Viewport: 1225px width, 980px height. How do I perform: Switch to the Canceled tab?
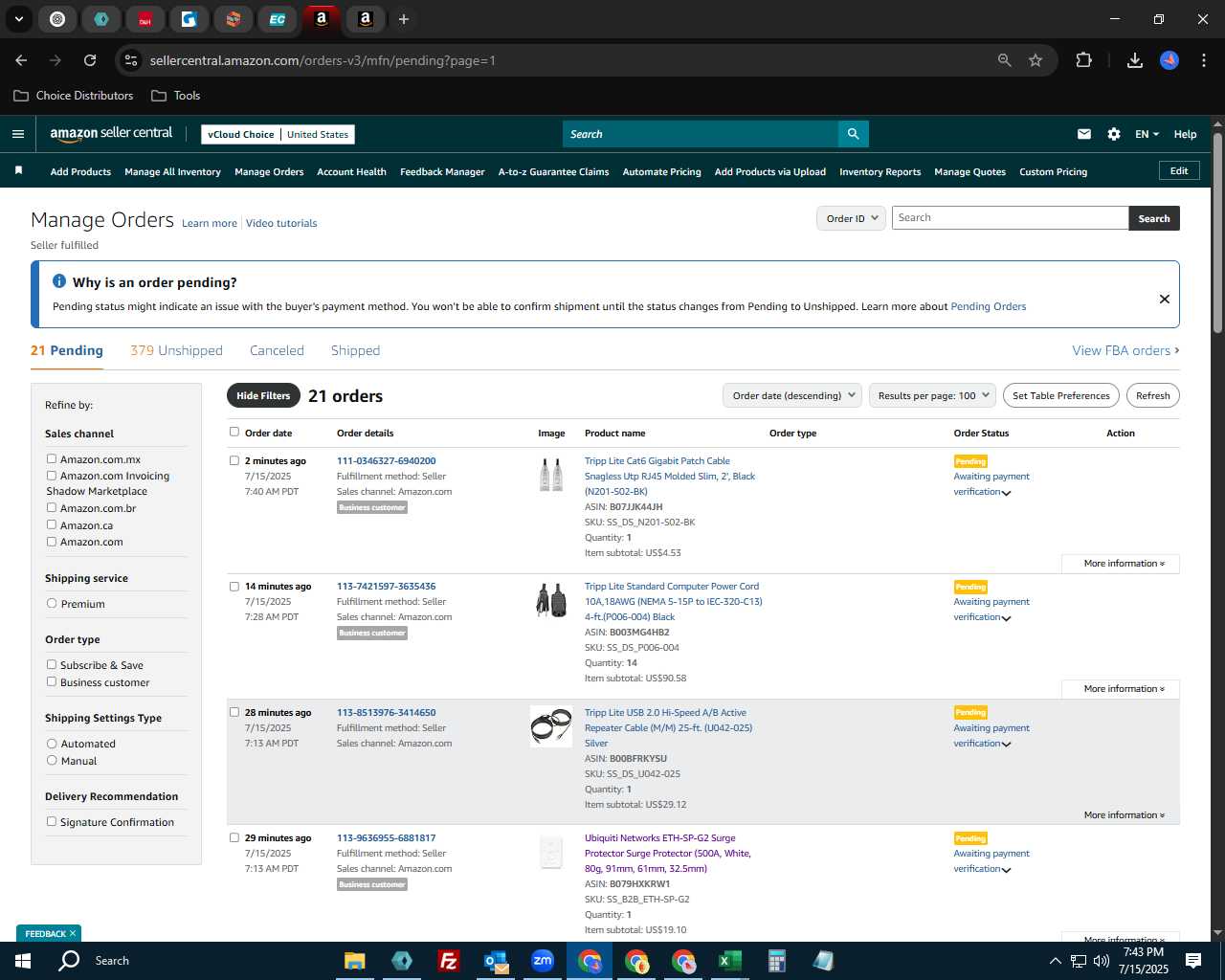(x=277, y=350)
